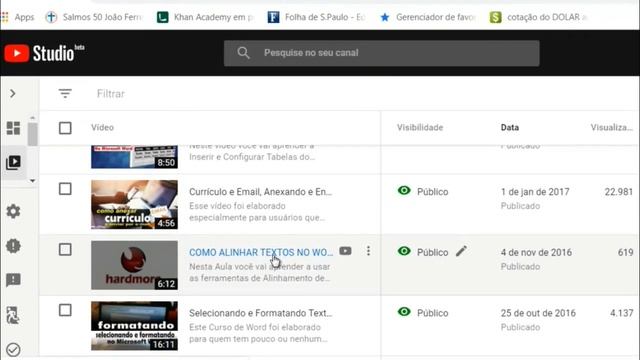Click the date '4 de nov de 2016'
640x360 pixels.
(x=536, y=253)
